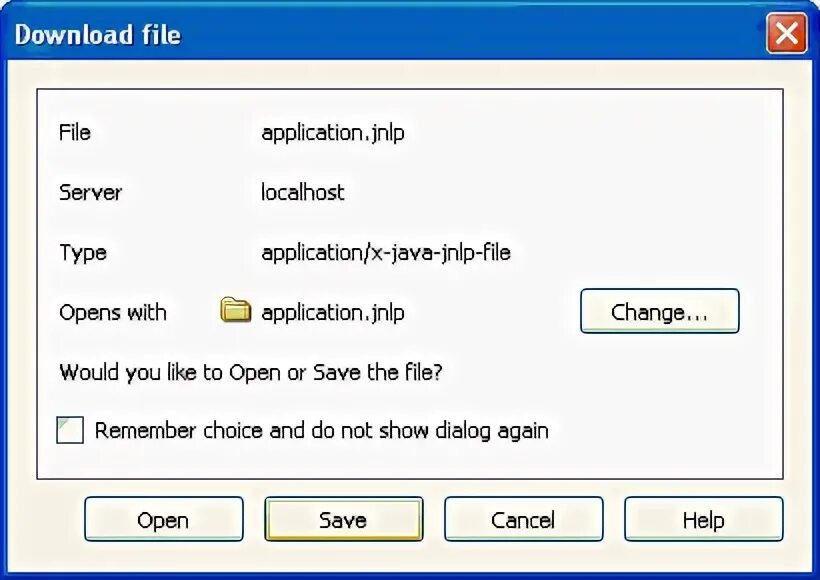820x580 pixels.
Task: Click an empty area of the info panel
Action: (x=650, y=180)
